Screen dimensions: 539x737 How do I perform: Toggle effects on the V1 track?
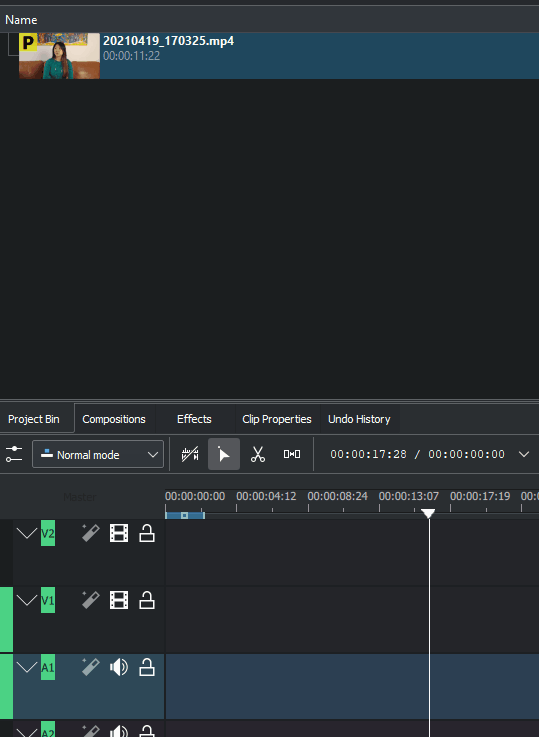pos(91,600)
